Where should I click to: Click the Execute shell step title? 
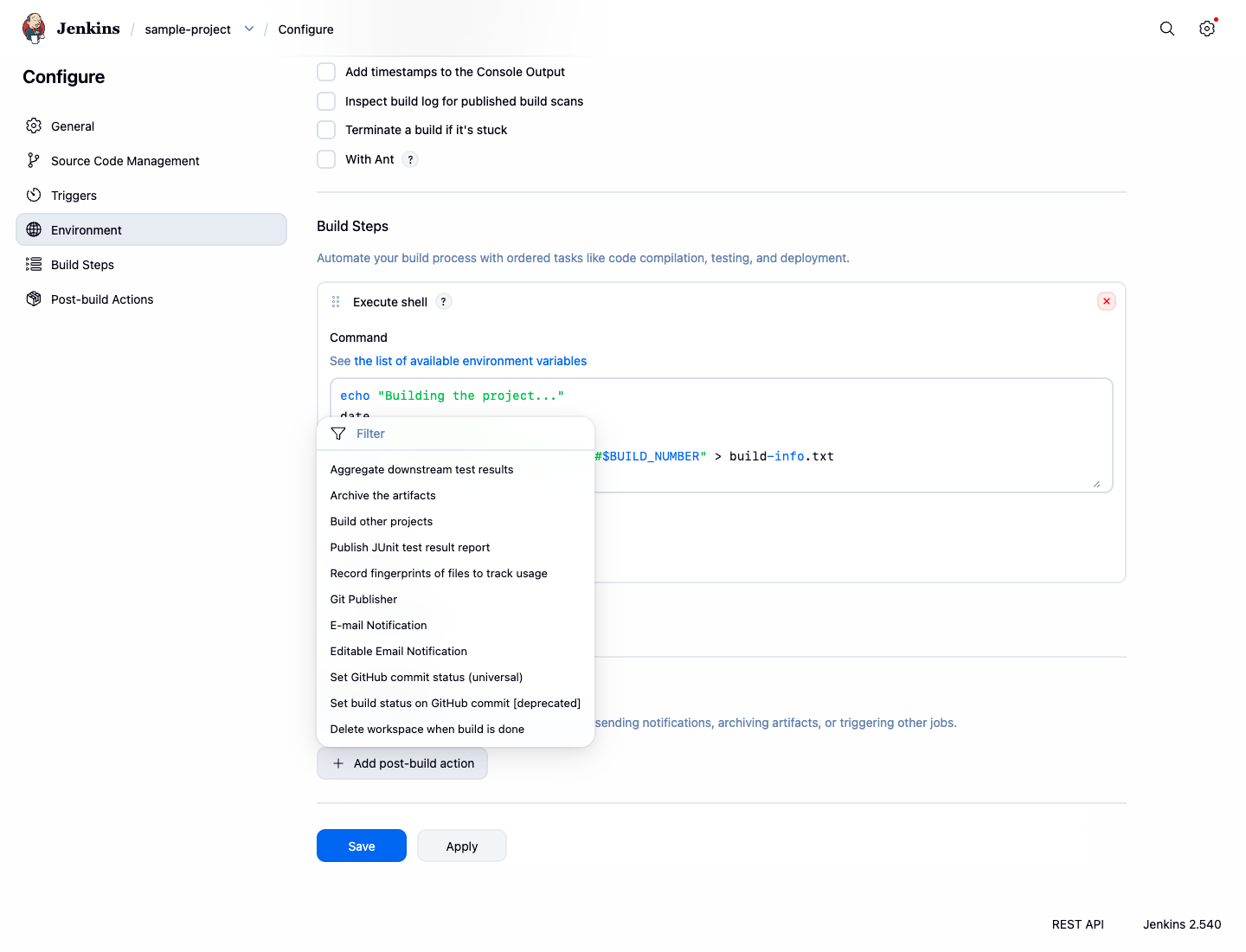(x=390, y=302)
